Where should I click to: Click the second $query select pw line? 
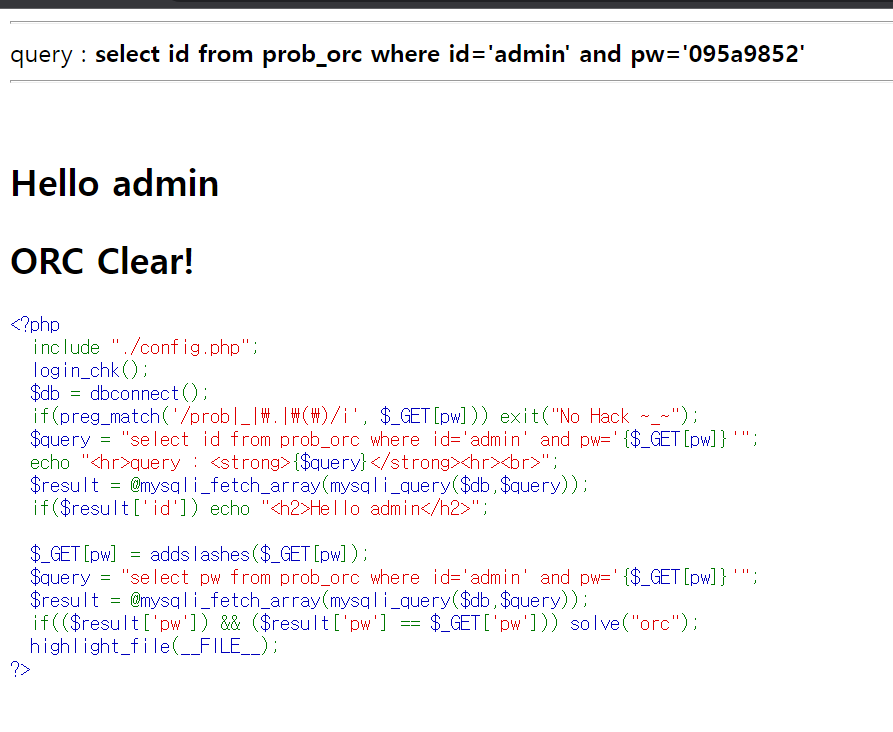coord(394,577)
